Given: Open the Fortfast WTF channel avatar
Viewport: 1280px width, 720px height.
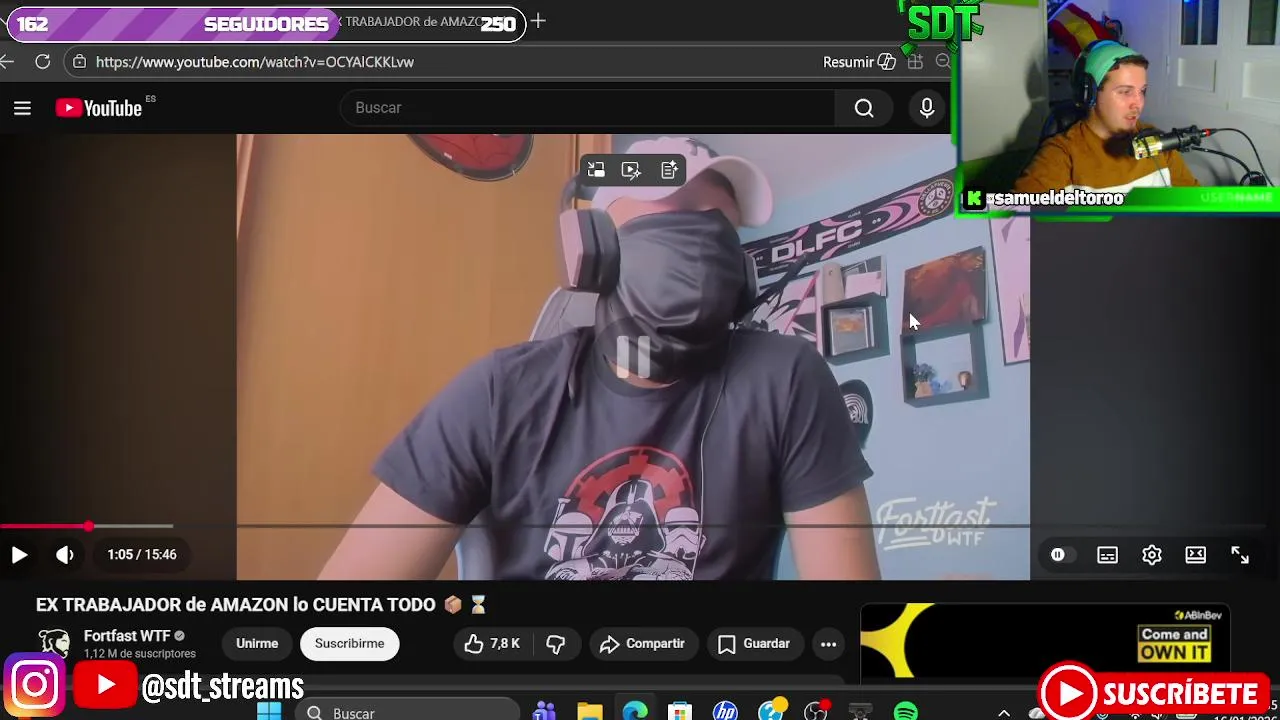Looking at the screenshot, I should coord(54,643).
